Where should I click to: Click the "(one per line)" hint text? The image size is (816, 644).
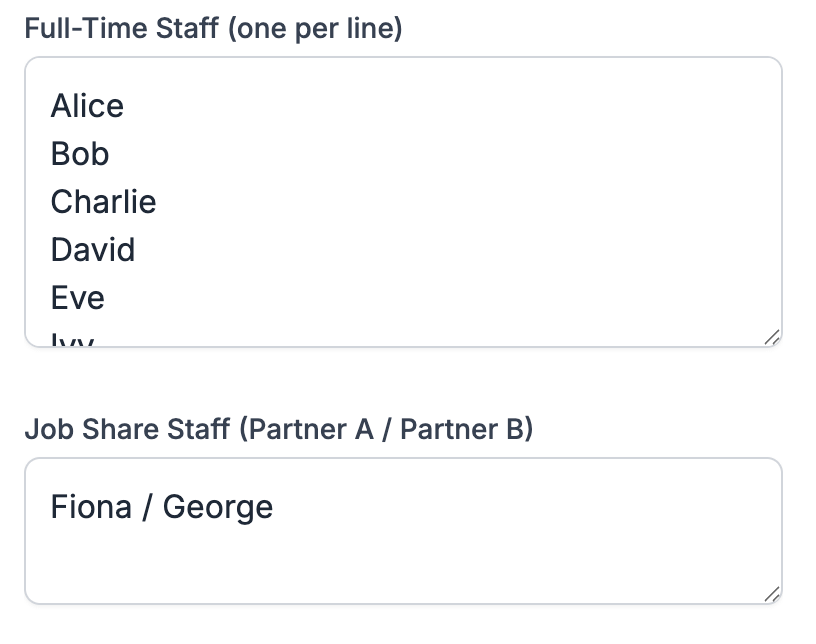315,28
